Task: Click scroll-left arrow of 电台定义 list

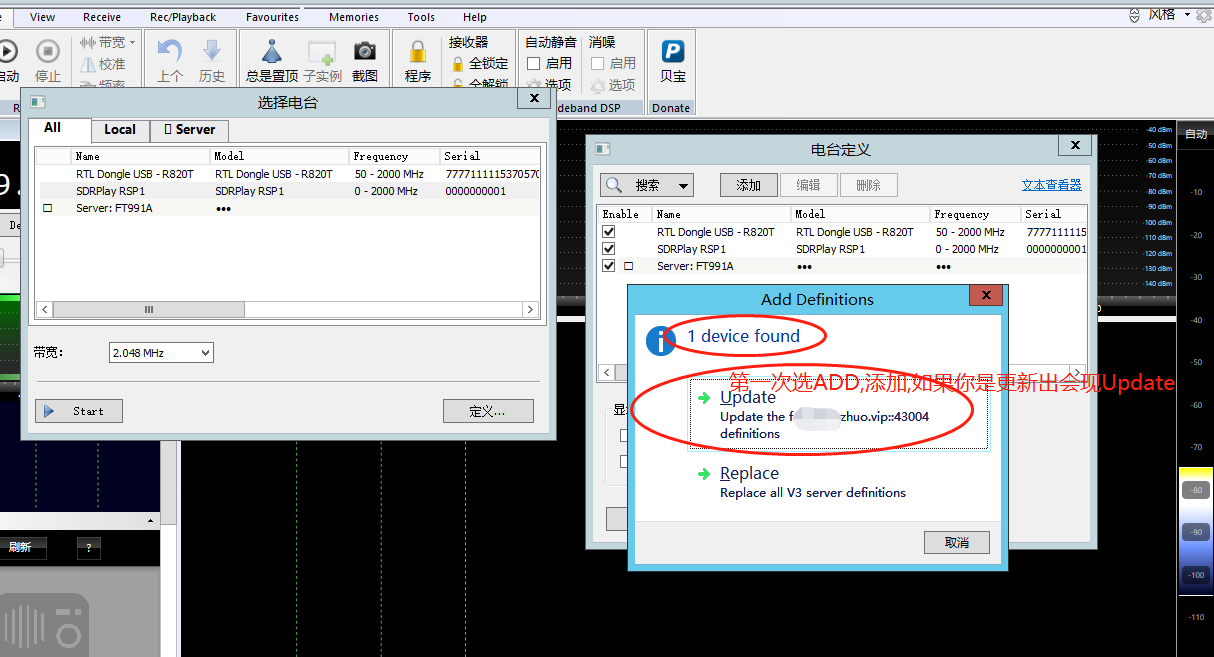Action: [606, 372]
